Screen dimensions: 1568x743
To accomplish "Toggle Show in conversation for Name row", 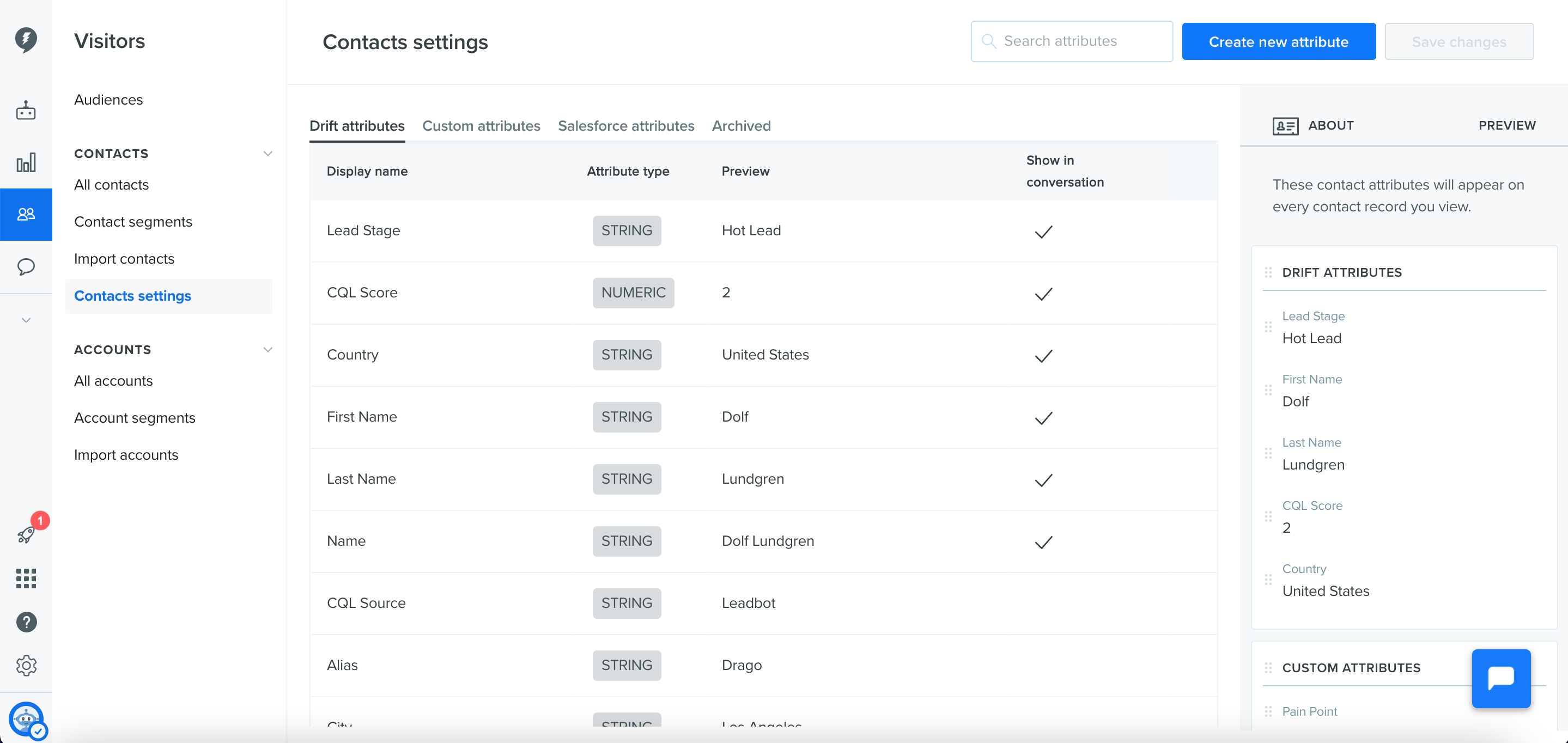I will pos(1043,541).
